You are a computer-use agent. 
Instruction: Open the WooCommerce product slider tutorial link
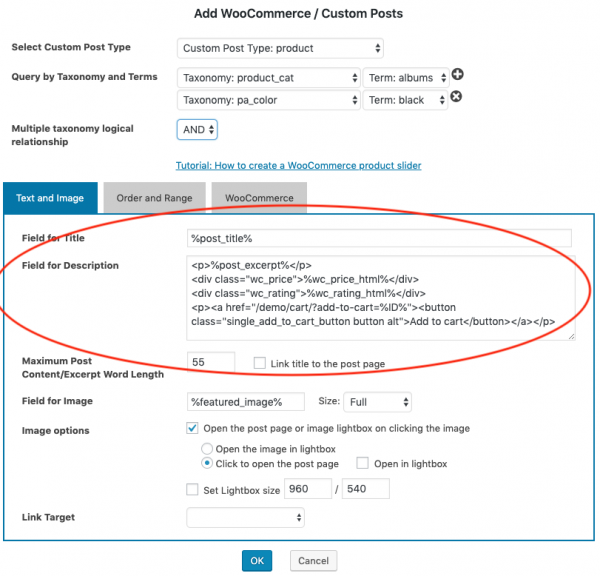tap(298, 165)
